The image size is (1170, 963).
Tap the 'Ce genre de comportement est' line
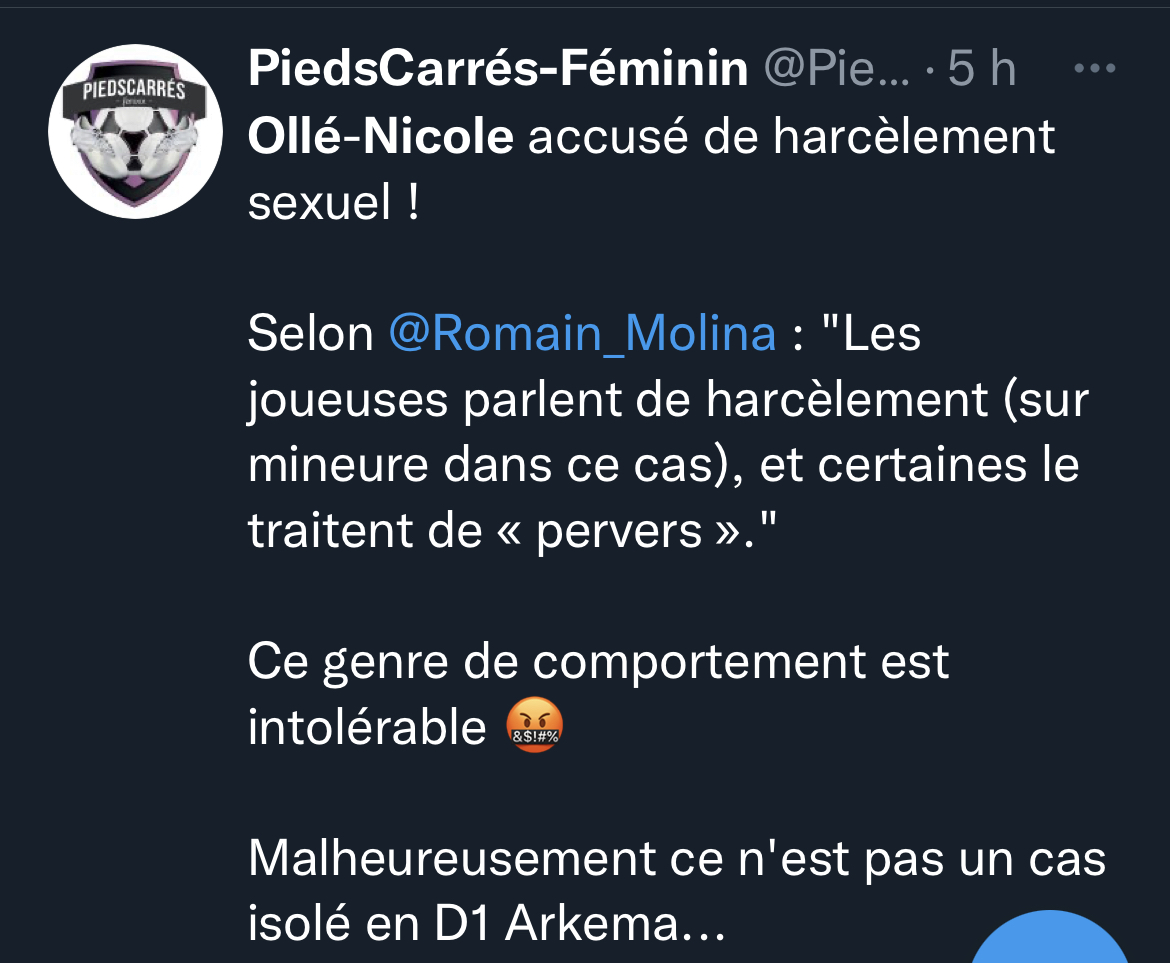click(x=598, y=662)
